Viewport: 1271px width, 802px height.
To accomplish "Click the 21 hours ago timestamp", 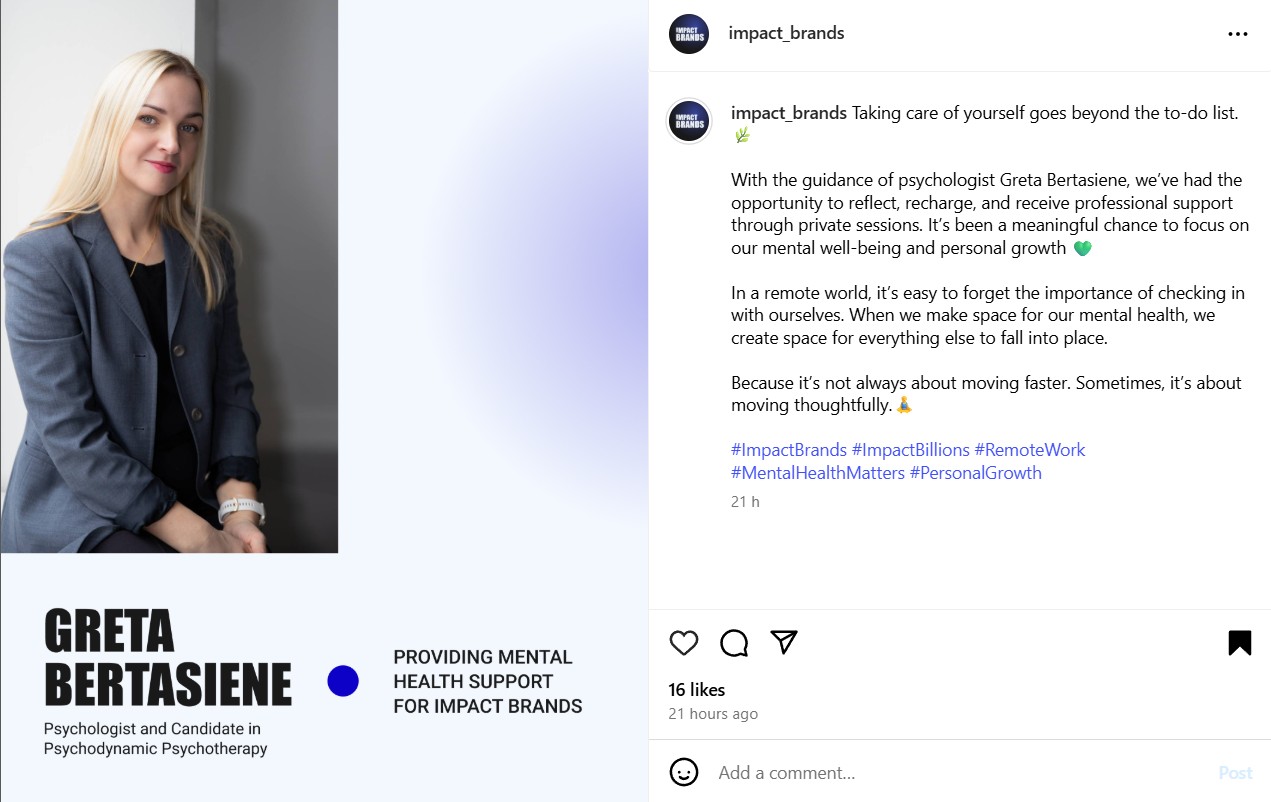I will tap(713, 714).
